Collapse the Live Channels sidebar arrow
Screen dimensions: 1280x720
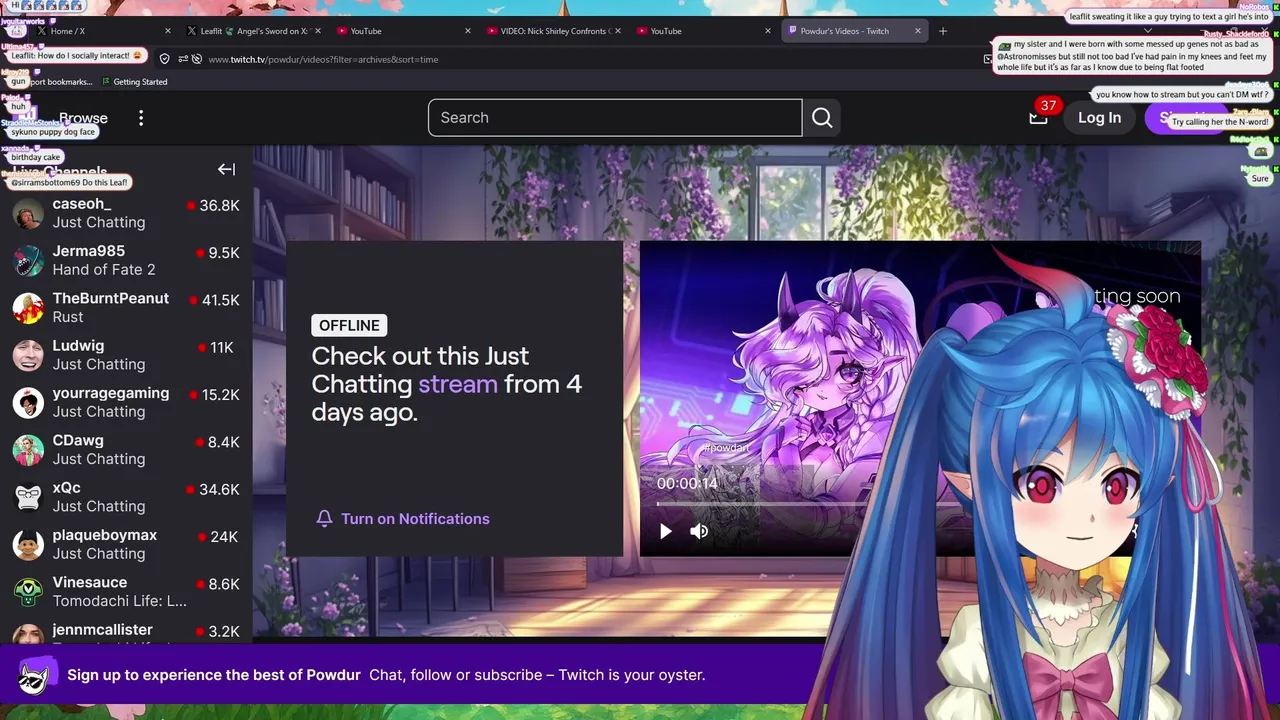tap(226, 169)
